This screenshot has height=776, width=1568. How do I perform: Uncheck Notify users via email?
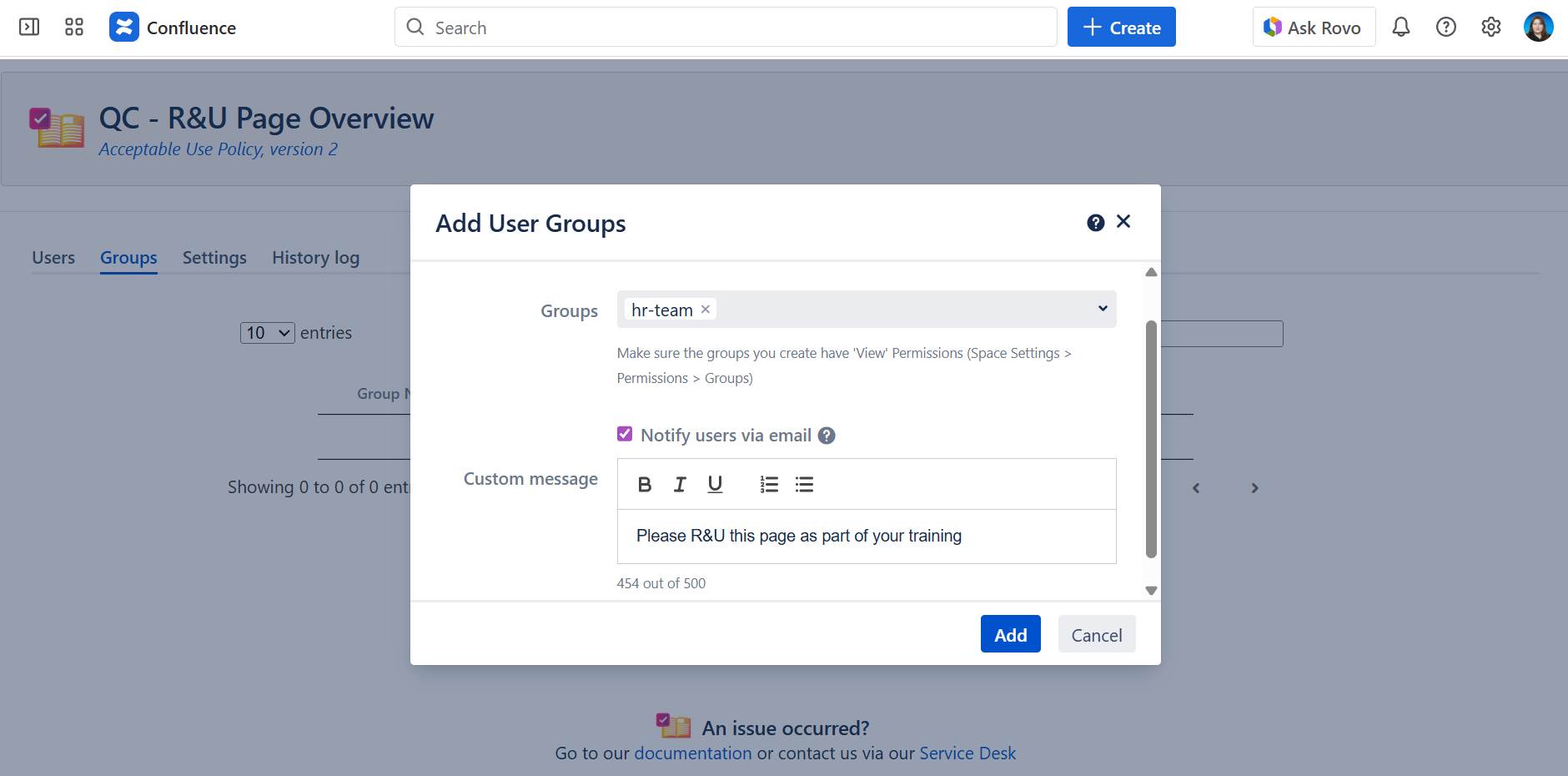[x=625, y=434]
